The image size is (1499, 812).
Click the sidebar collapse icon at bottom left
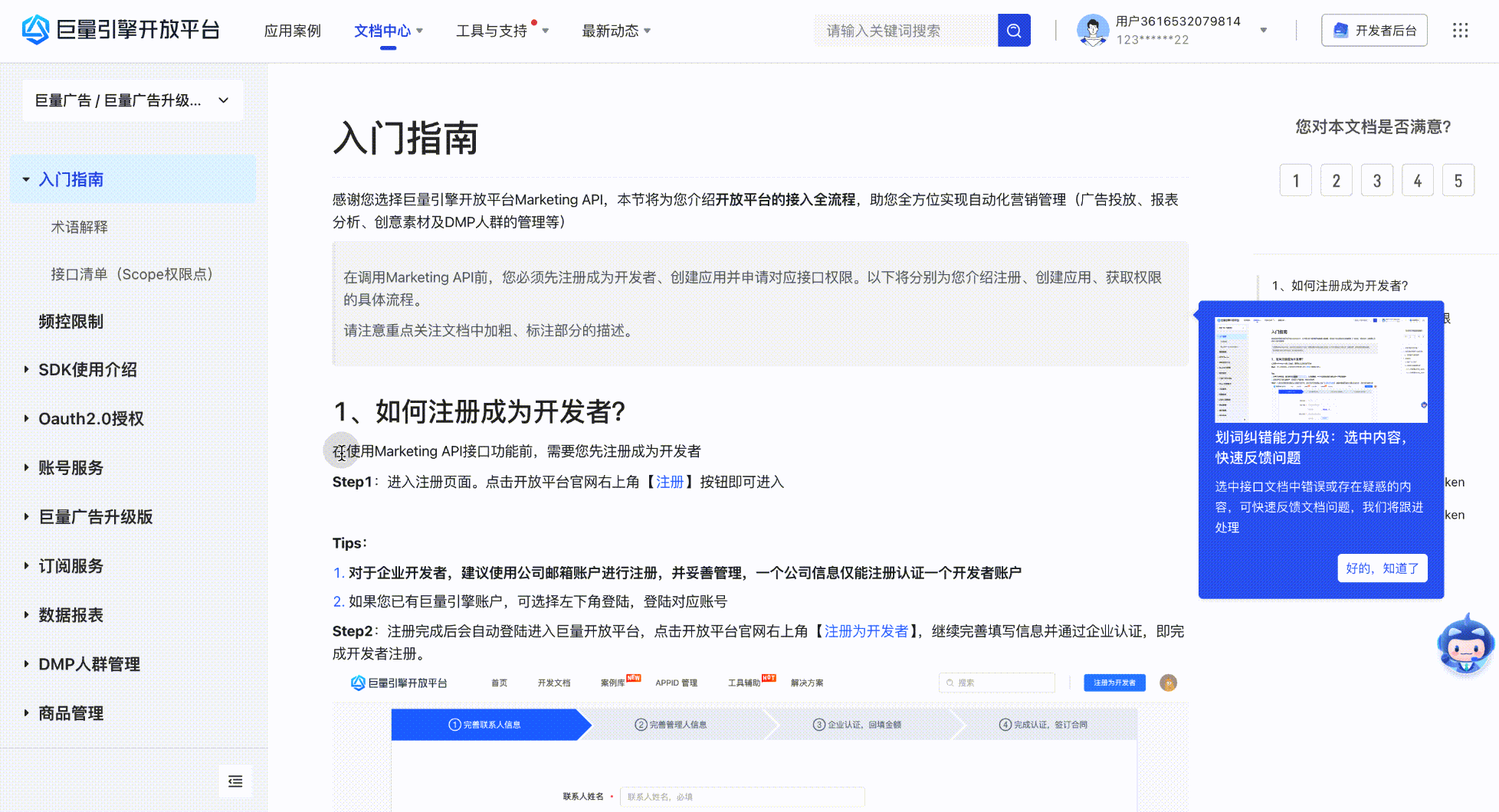[x=235, y=781]
